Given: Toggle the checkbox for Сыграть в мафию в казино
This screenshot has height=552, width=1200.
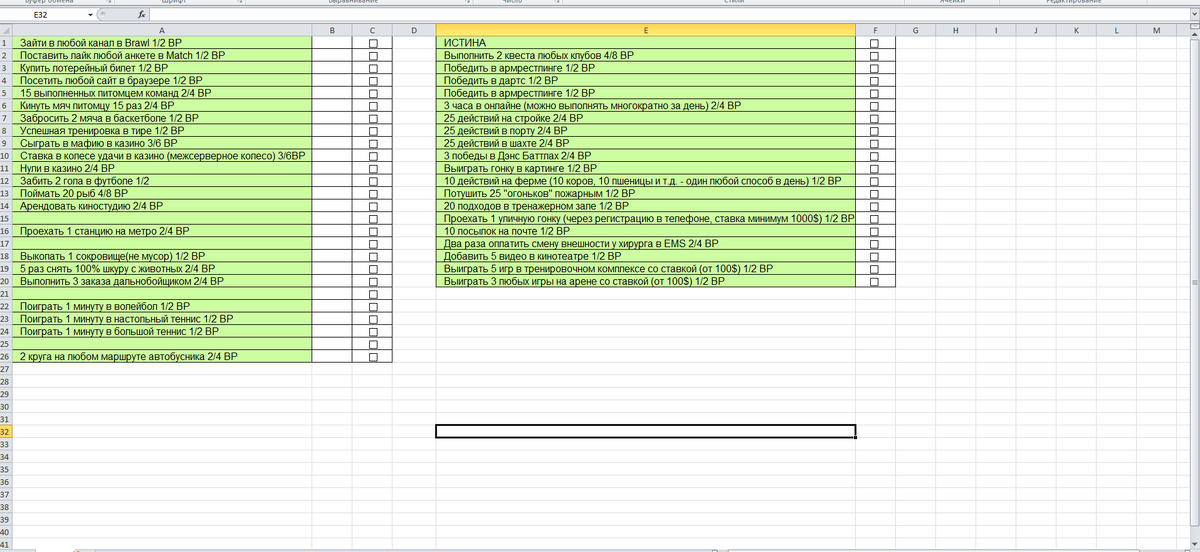Looking at the screenshot, I should [373, 143].
